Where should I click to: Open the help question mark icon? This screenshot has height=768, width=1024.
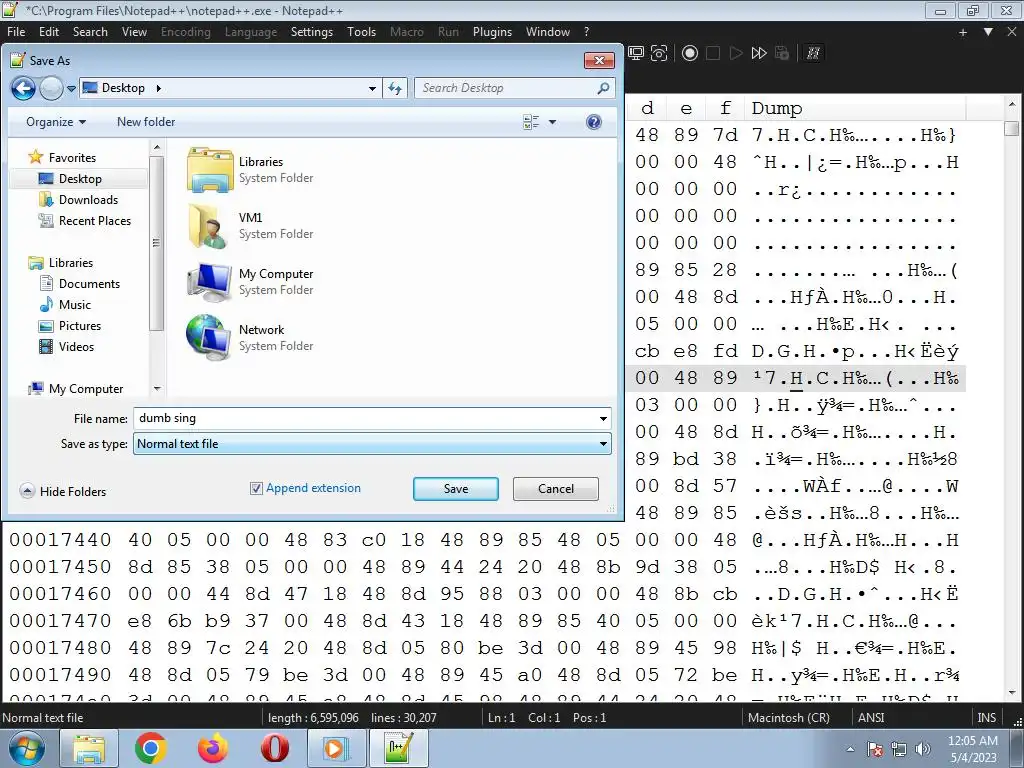coord(594,122)
